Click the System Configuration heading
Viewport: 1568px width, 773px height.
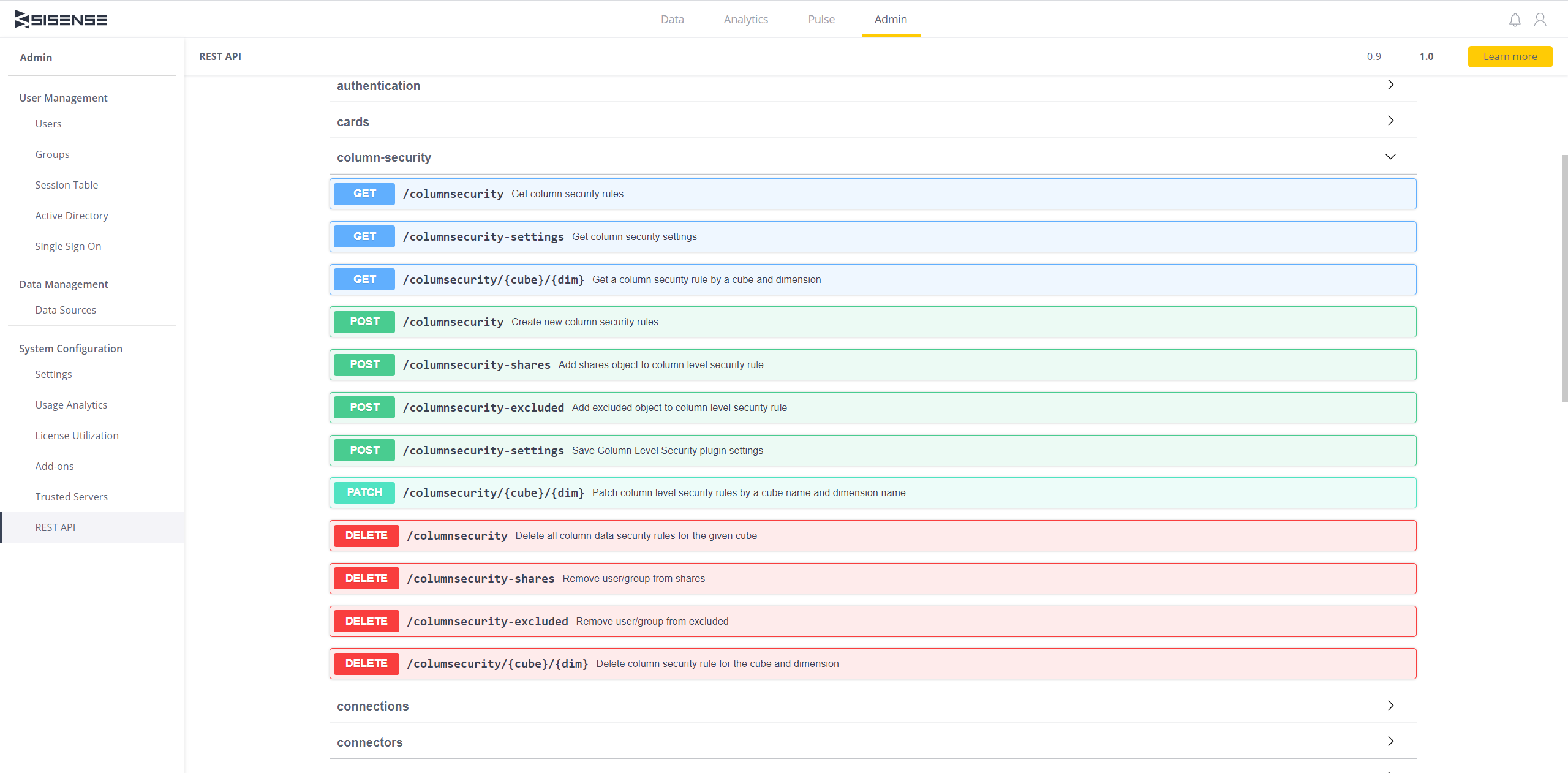coord(70,349)
